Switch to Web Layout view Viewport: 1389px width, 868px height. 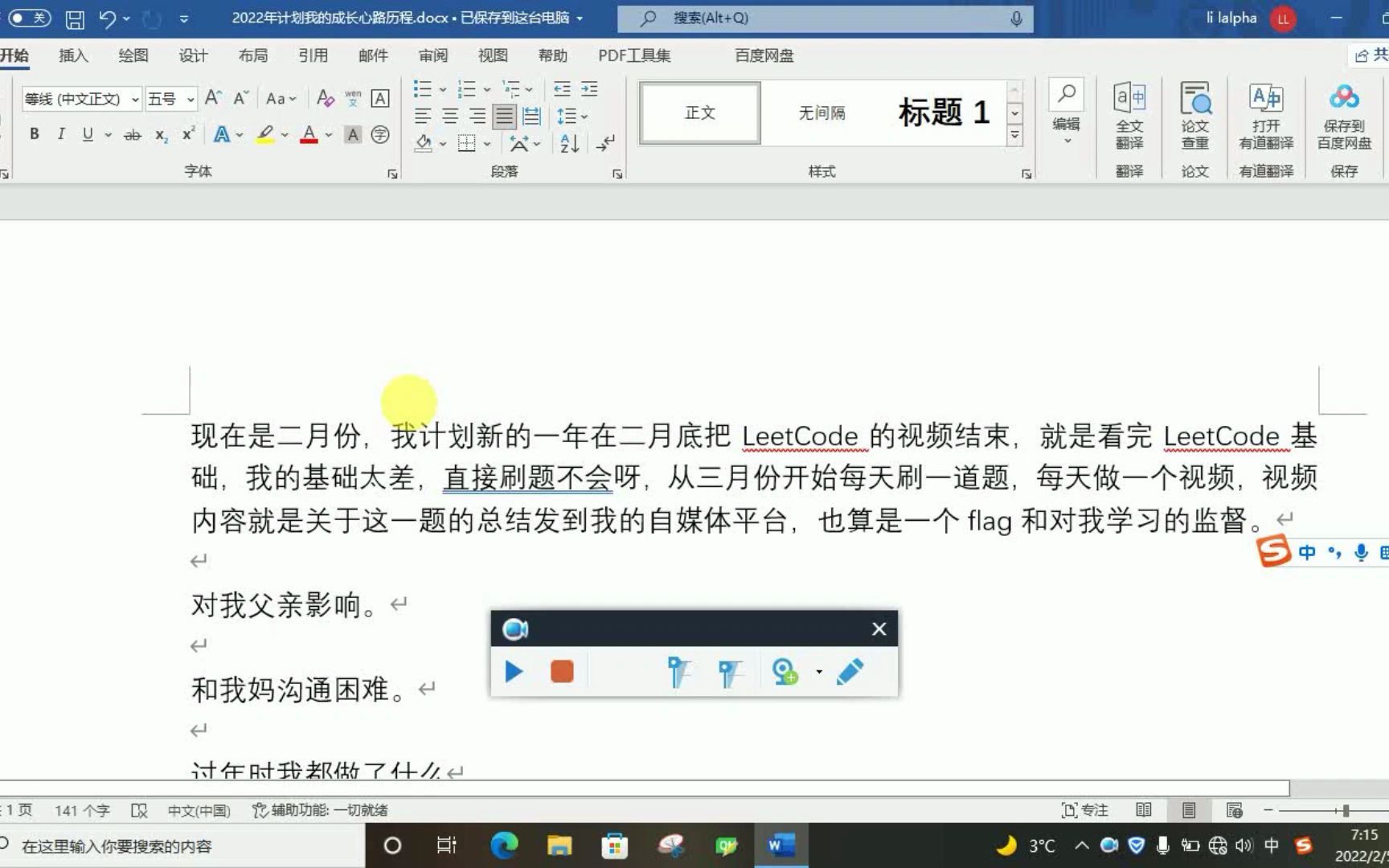(1234, 810)
